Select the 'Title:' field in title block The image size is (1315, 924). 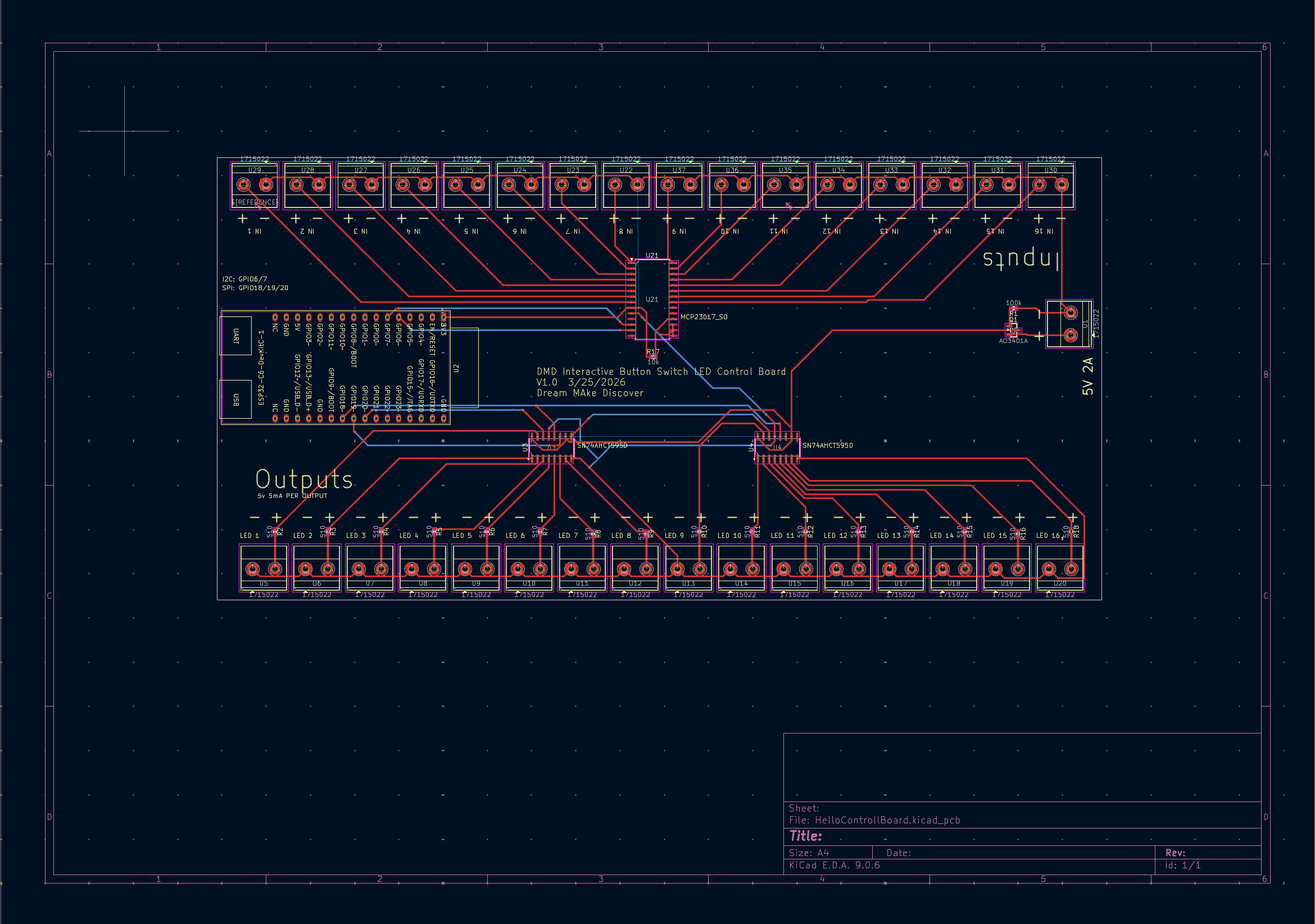(805, 836)
